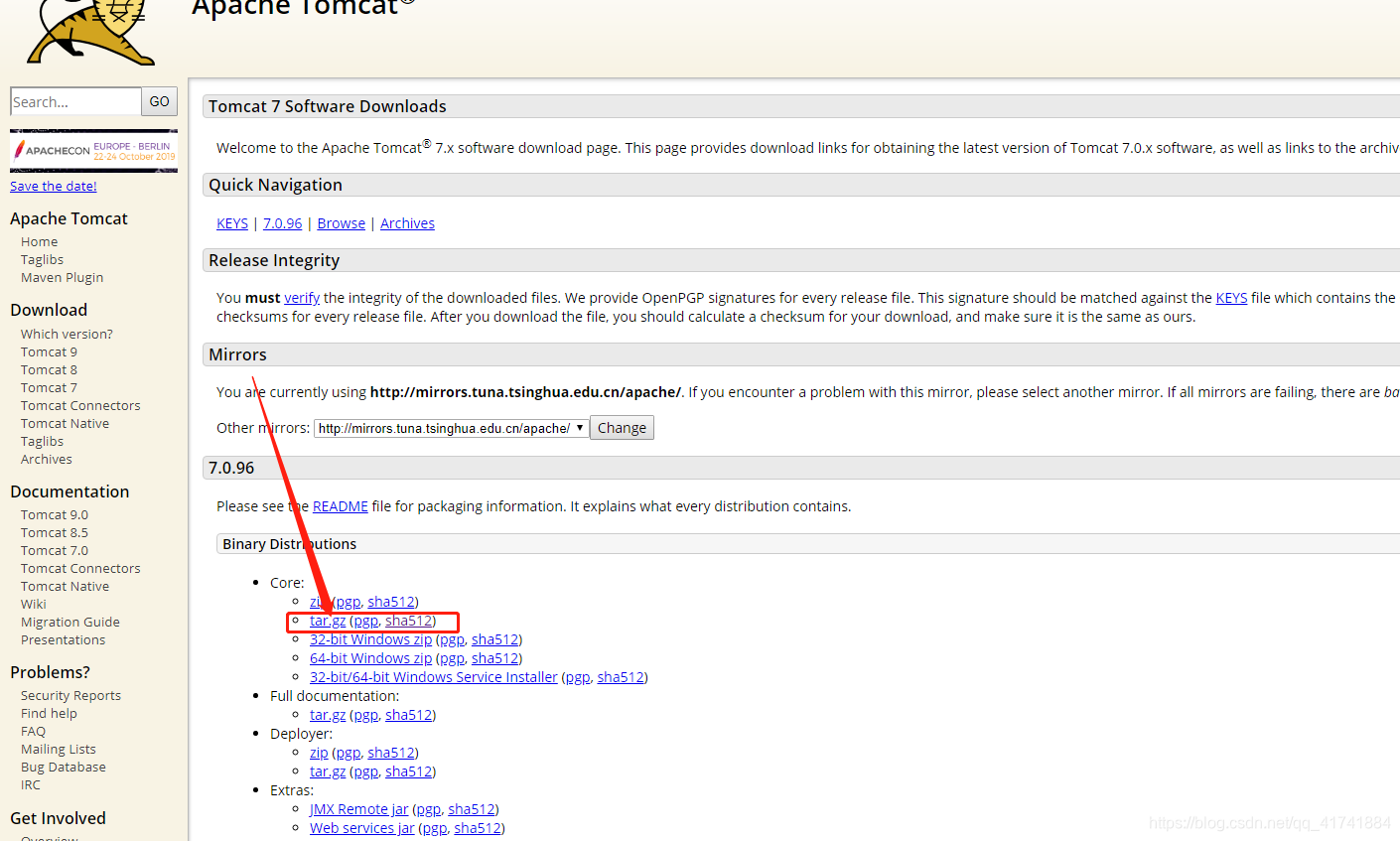Open sha512 for Core tar.gz
Image resolution: width=1400 pixels, height=841 pixels.
(409, 621)
